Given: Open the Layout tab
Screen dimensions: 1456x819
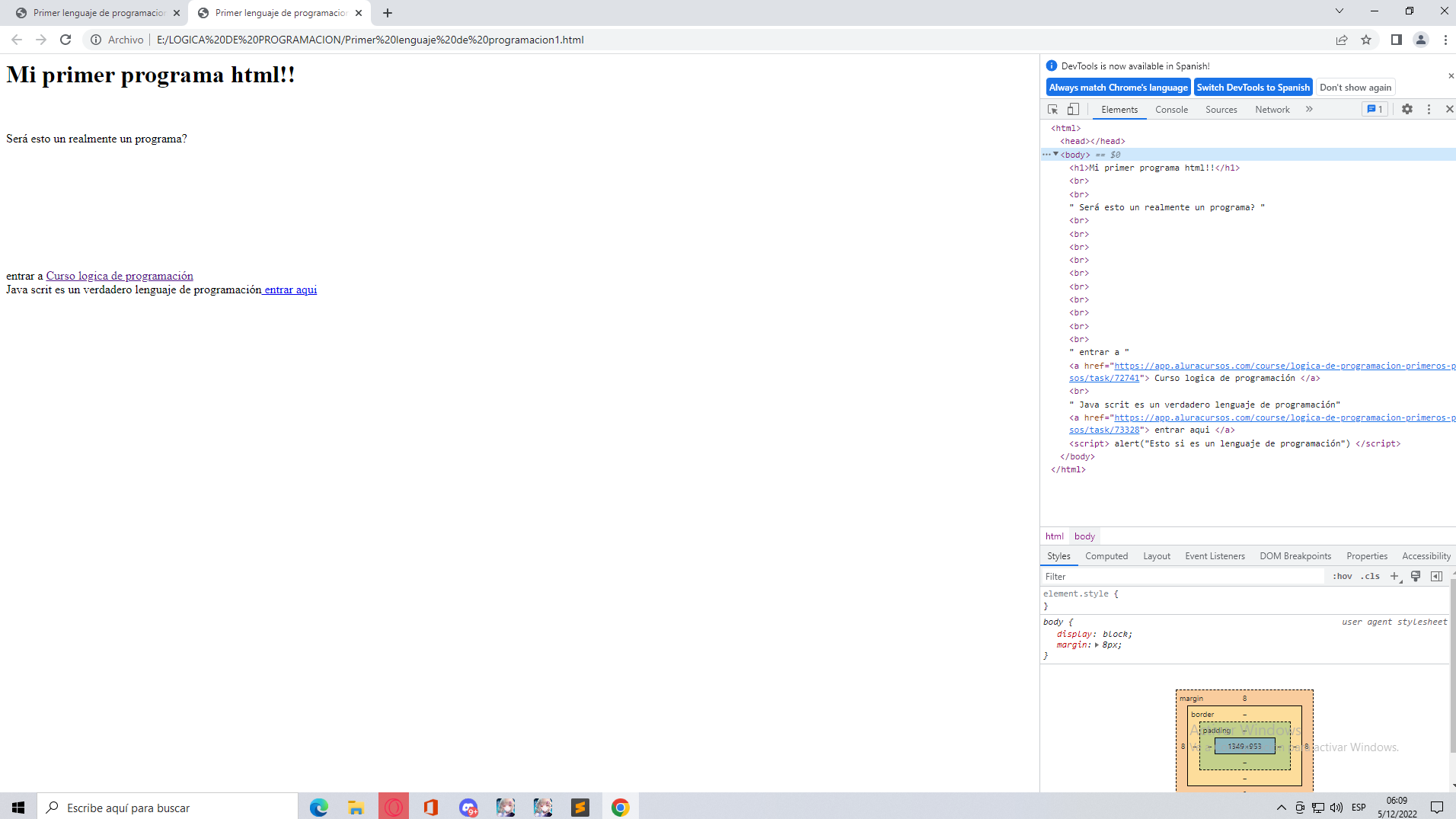Looking at the screenshot, I should [1156, 556].
